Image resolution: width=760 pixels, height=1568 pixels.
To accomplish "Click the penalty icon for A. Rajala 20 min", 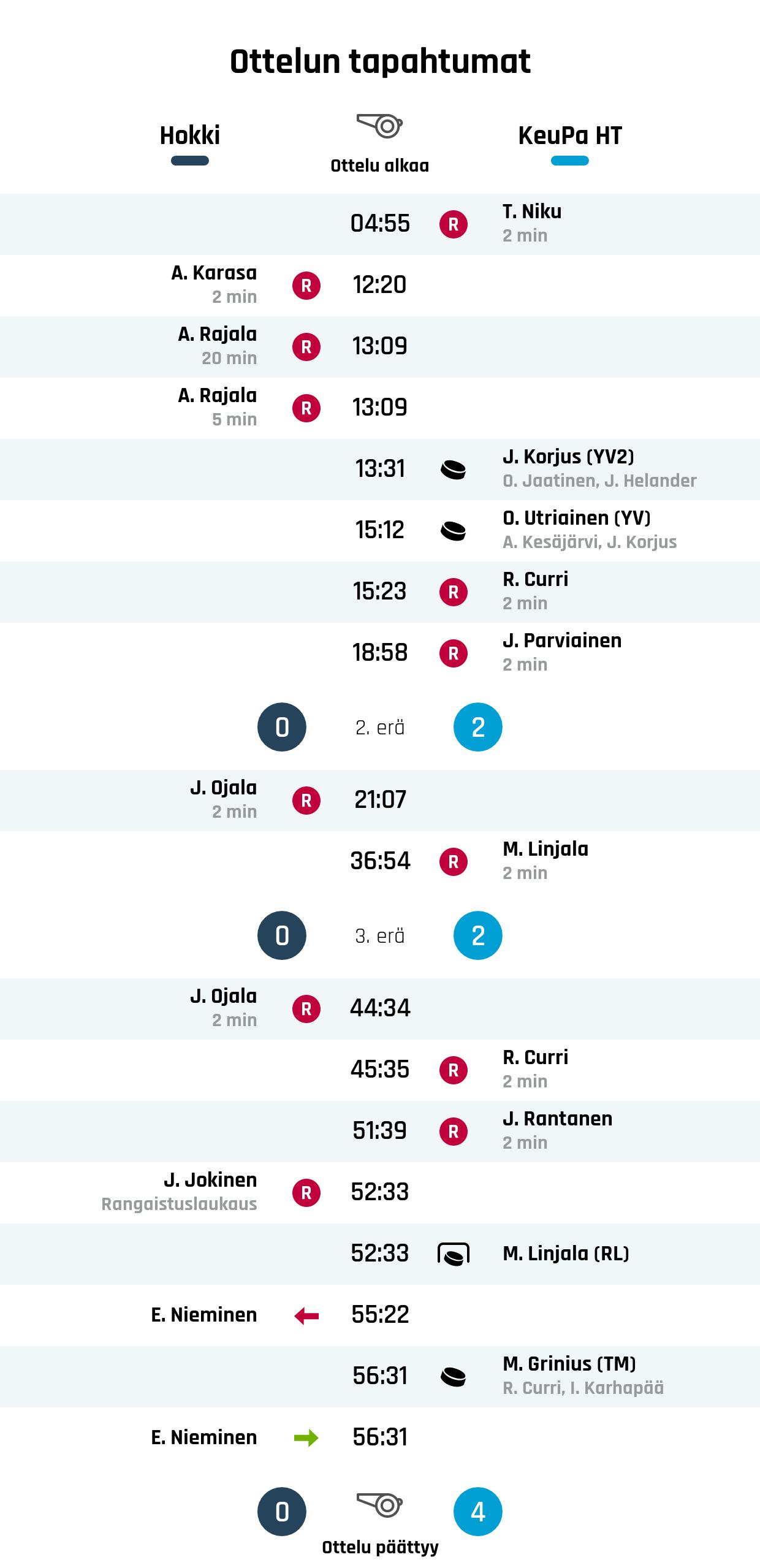I will click(306, 347).
